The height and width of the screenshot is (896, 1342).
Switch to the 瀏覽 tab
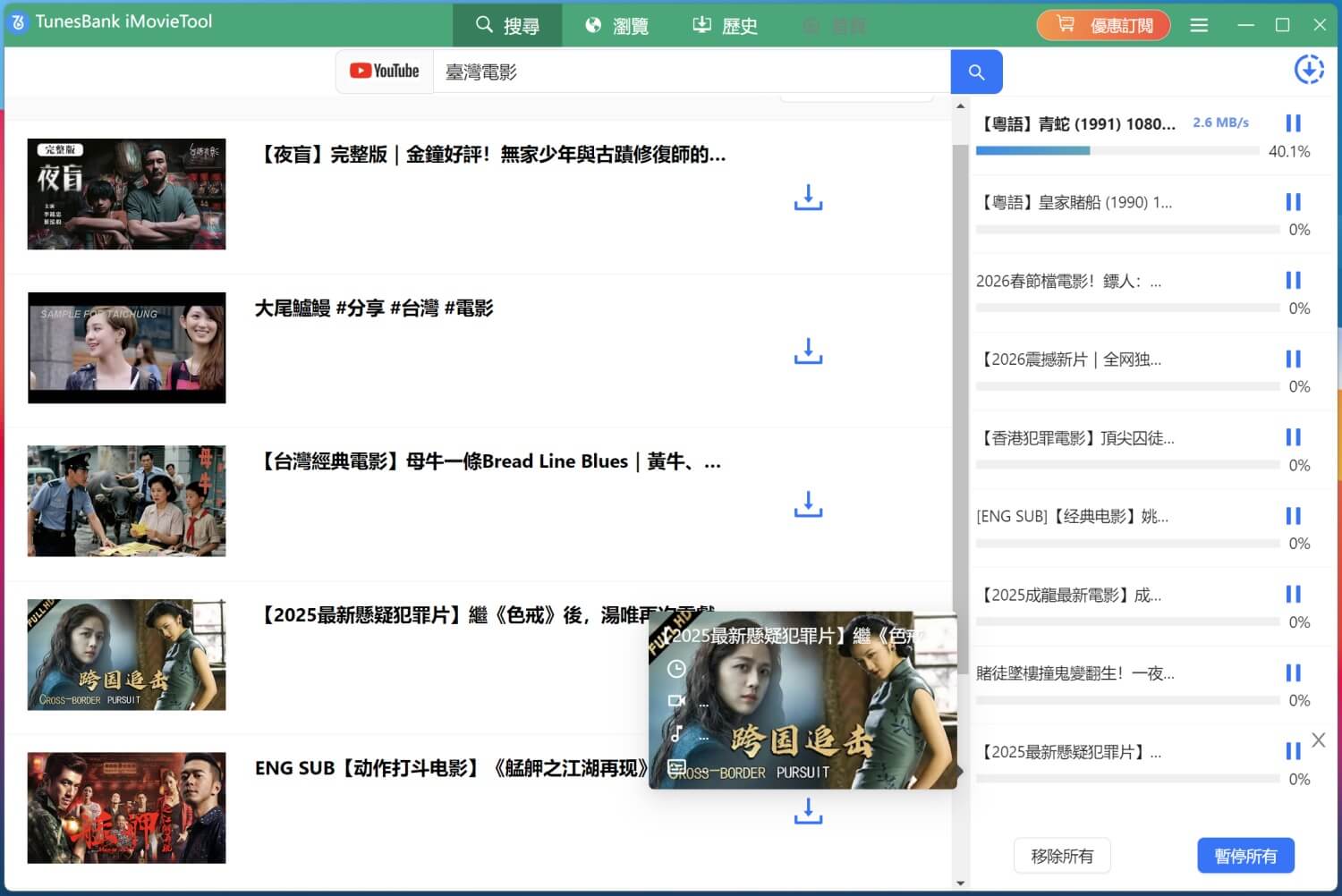click(x=616, y=25)
